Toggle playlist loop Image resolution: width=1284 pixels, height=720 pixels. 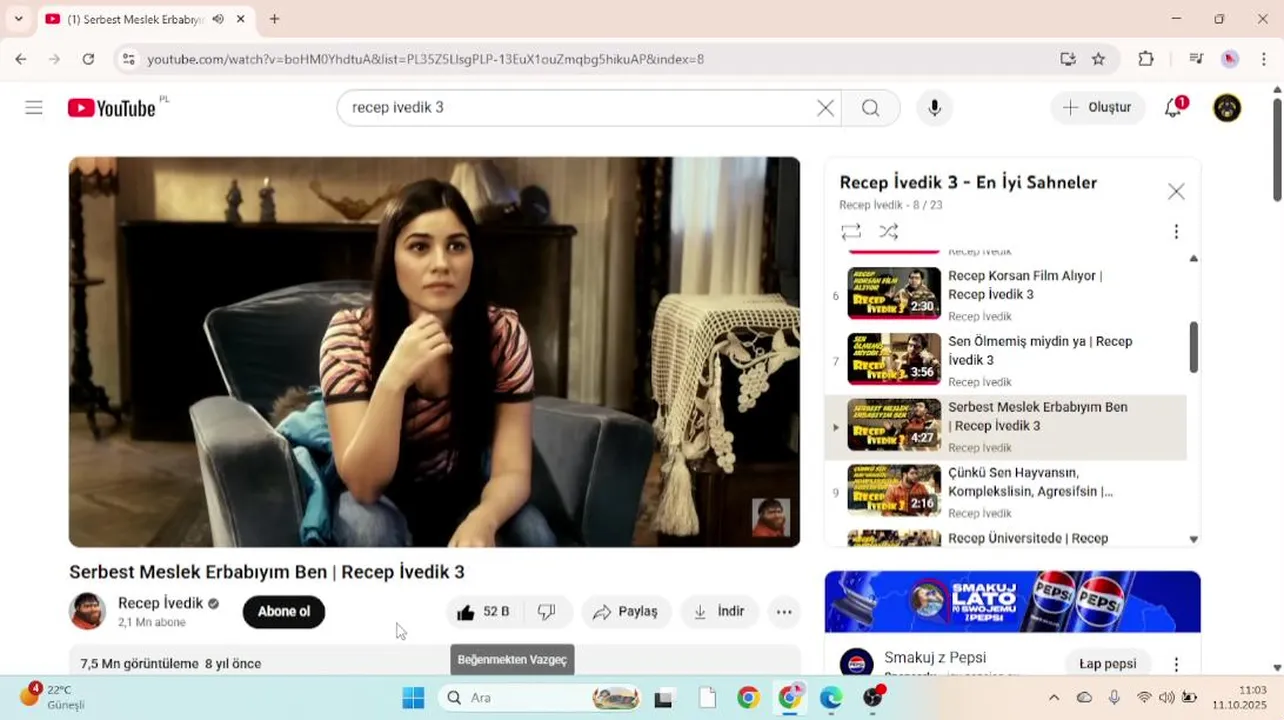(x=851, y=232)
